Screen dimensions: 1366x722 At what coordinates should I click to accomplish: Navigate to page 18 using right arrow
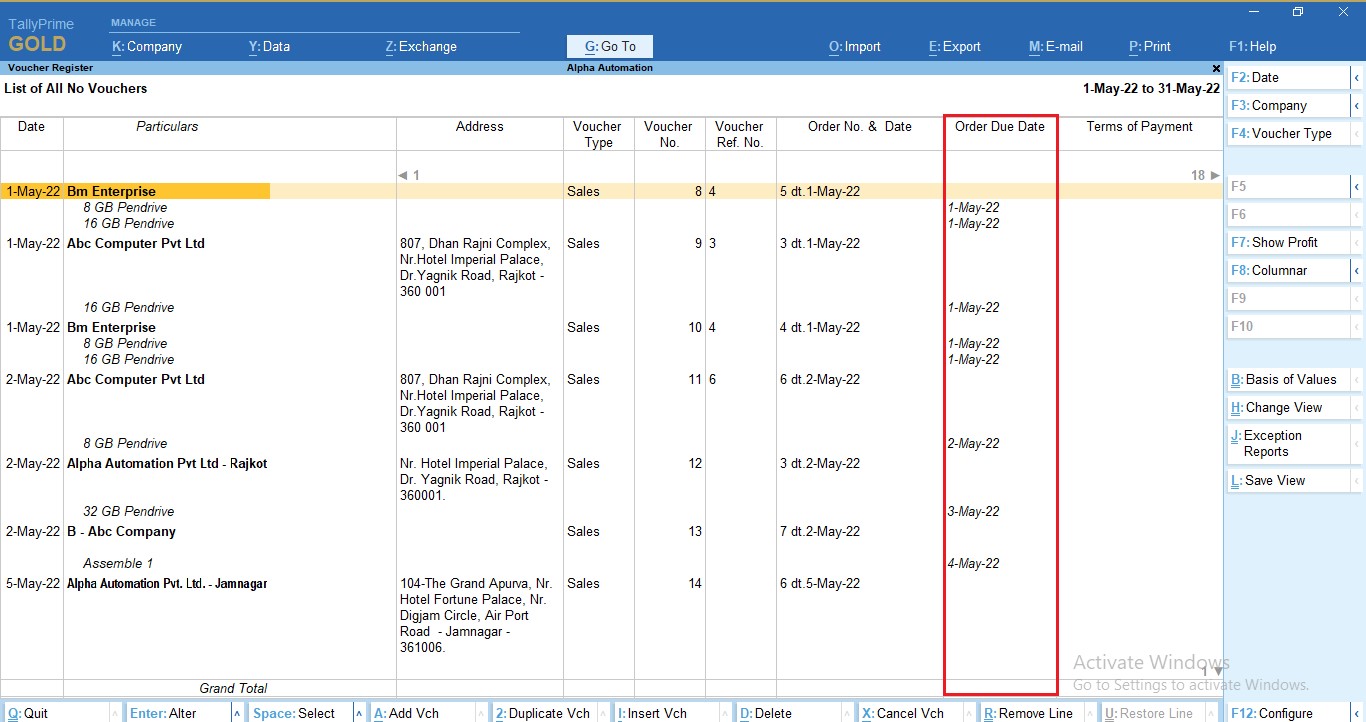(1213, 174)
